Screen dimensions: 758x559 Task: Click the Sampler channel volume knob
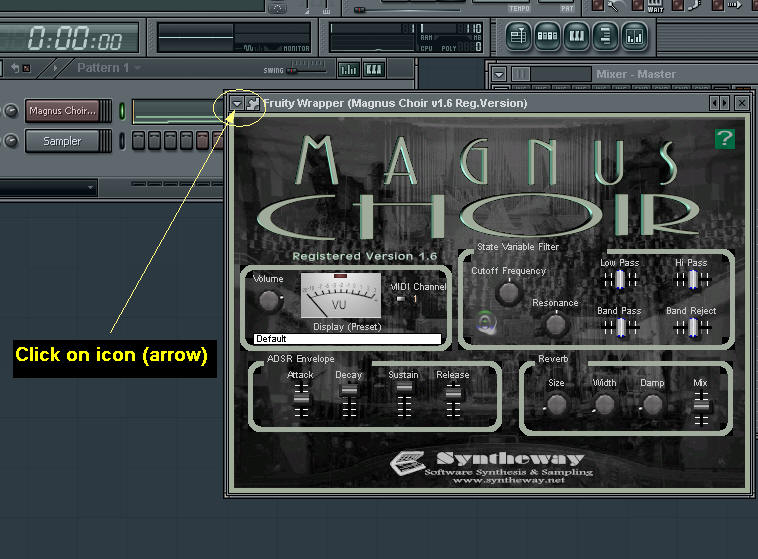coord(11,141)
